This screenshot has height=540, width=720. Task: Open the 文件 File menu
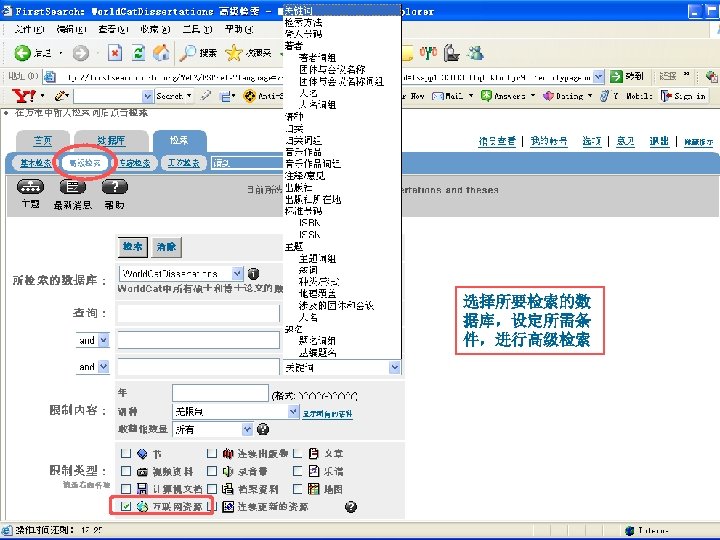click(29, 29)
